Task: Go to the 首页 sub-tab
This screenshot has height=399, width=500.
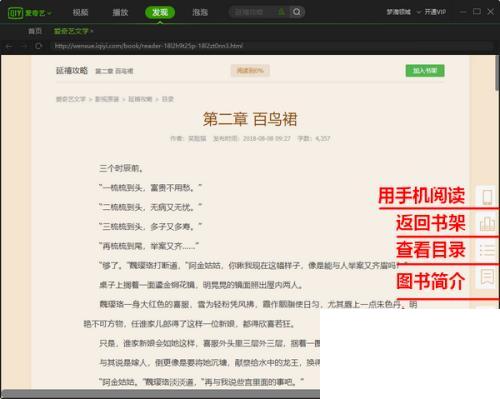Action: pos(35,31)
